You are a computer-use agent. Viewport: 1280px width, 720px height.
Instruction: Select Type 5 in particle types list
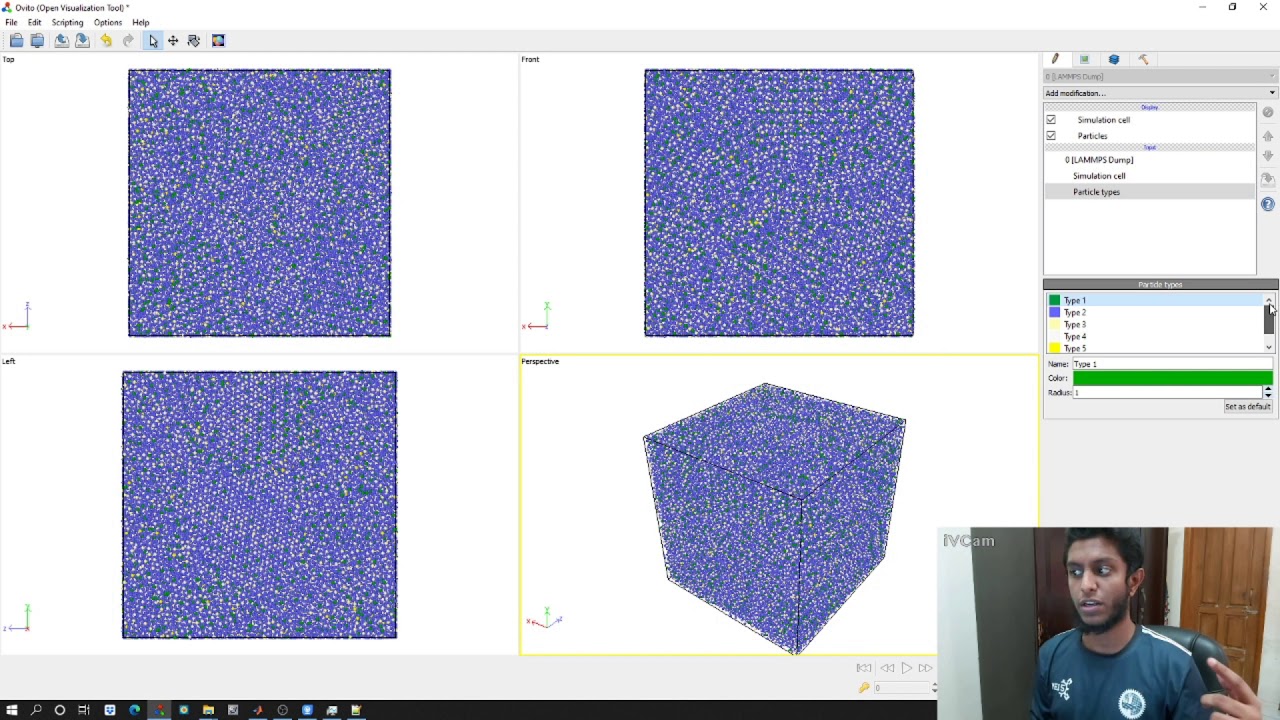[1155, 348]
